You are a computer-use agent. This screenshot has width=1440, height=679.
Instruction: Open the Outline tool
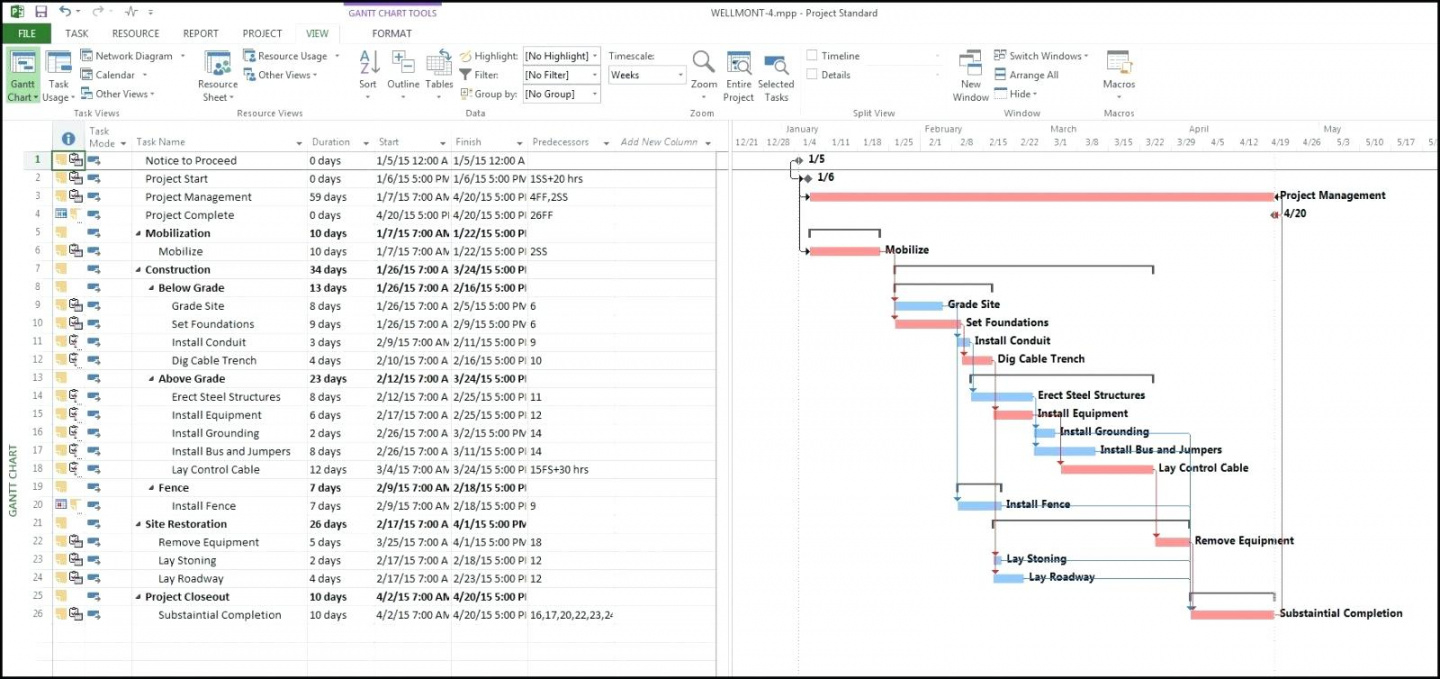point(403,64)
